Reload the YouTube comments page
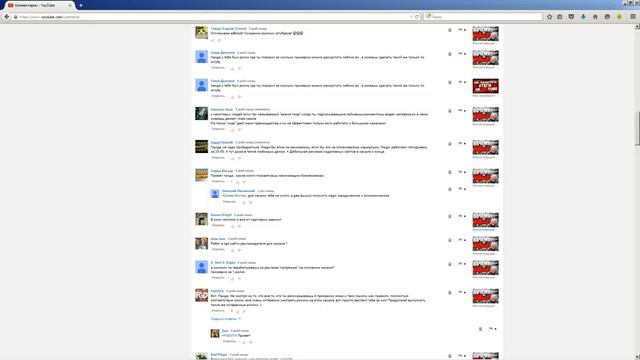 click(417, 17)
